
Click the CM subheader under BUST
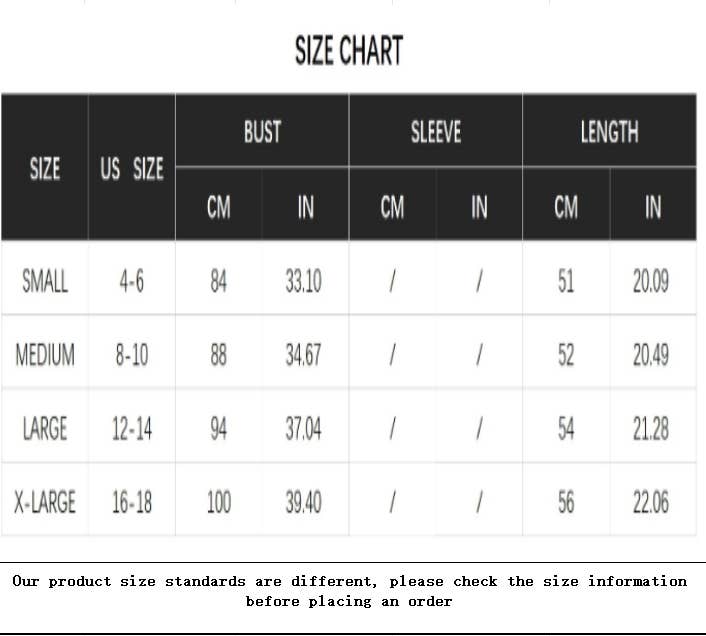coord(218,207)
